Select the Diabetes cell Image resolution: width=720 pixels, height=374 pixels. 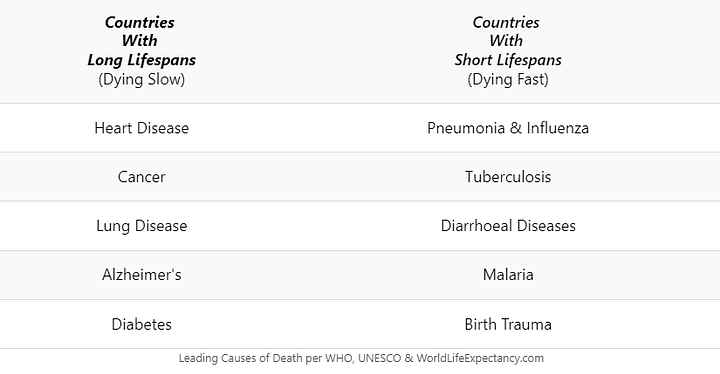coord(141,324)
